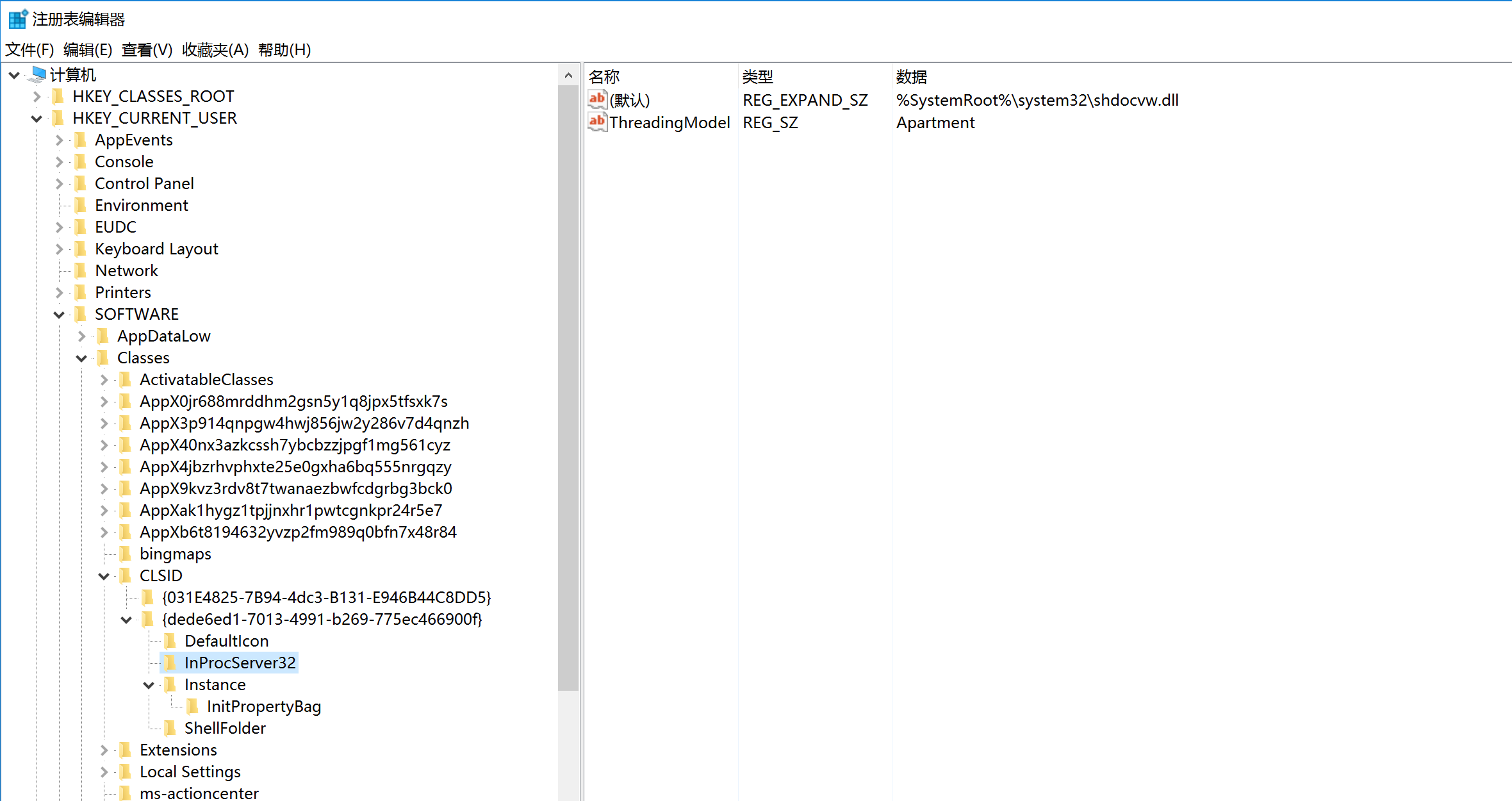Expand the Local Settings key

click(x=104, y=772)
